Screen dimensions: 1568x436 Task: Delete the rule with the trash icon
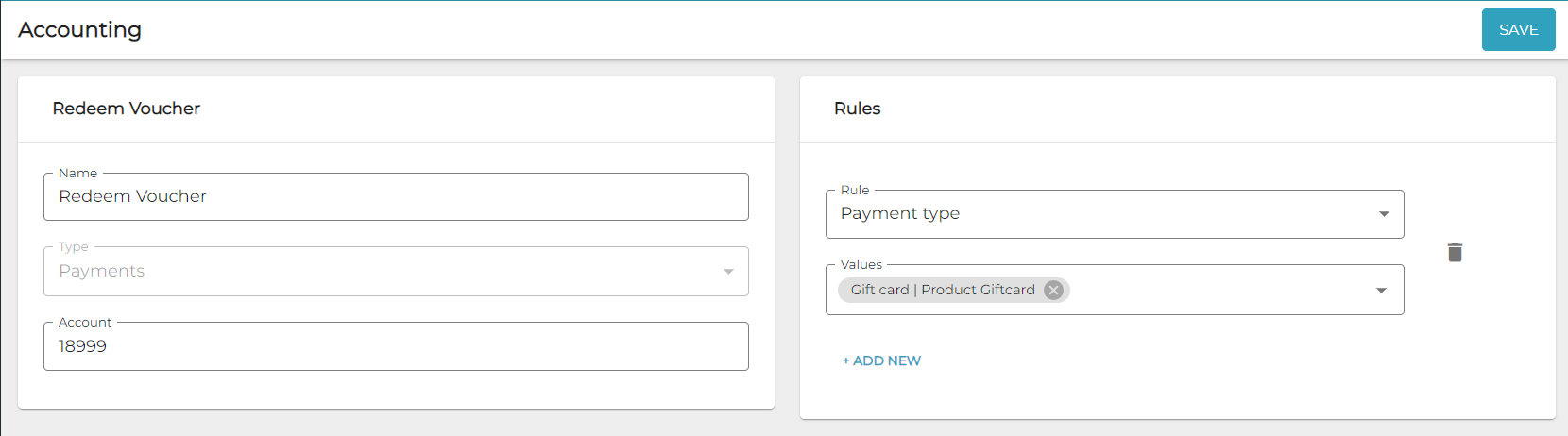click(1455, 252)
